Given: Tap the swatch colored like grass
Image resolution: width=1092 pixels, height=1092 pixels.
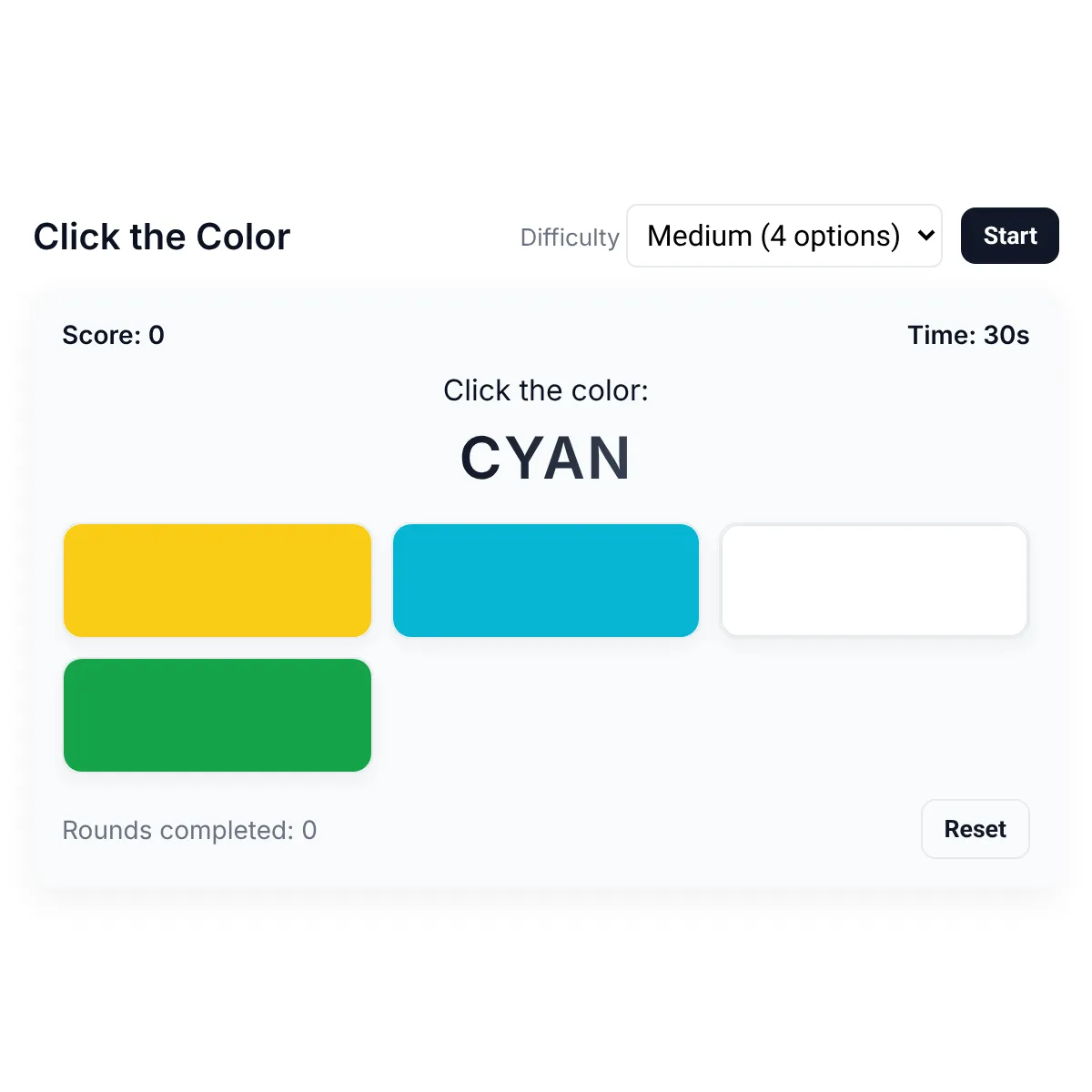Looking at the screenshot, I should pyautogui.click(x=217, y=715).
